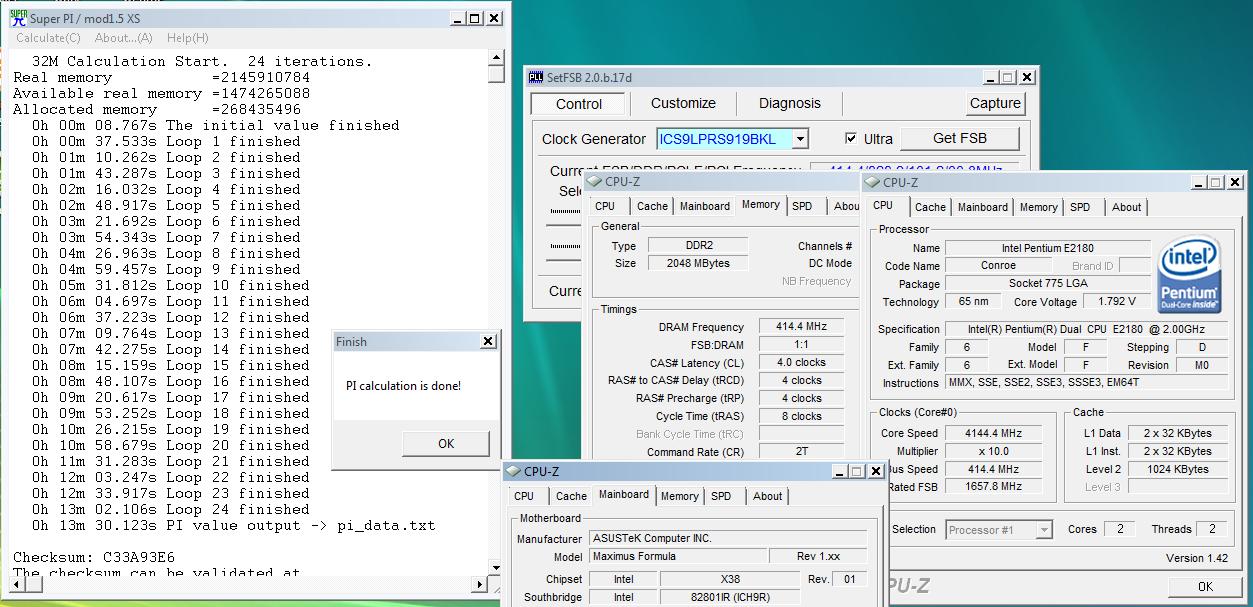Click the Get FSB button
The image size is (1253, 607).
960,139
